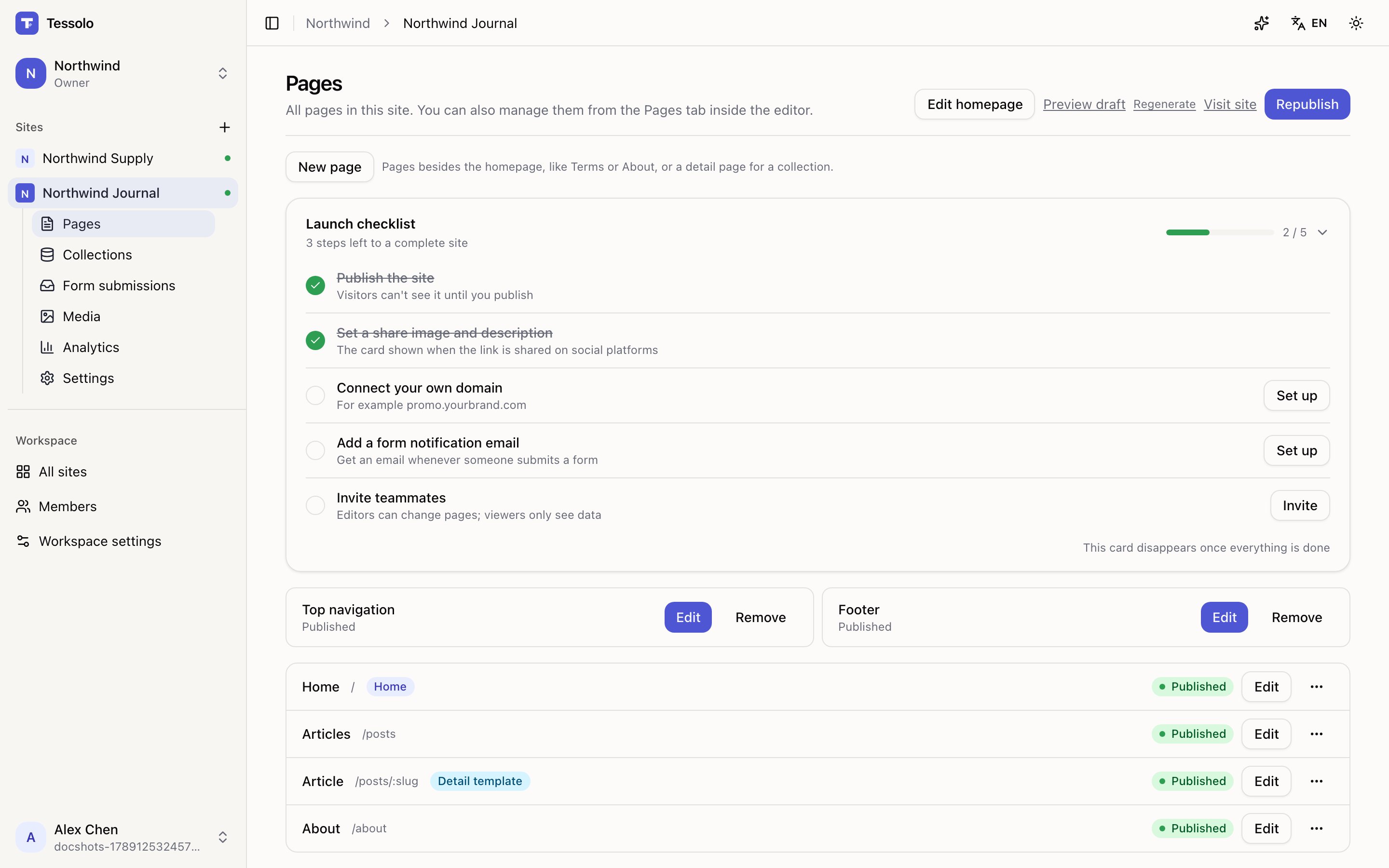Open Form submissions inbox
The height and width of the screenshot is (868, 1389).
(x=123, y=285)
